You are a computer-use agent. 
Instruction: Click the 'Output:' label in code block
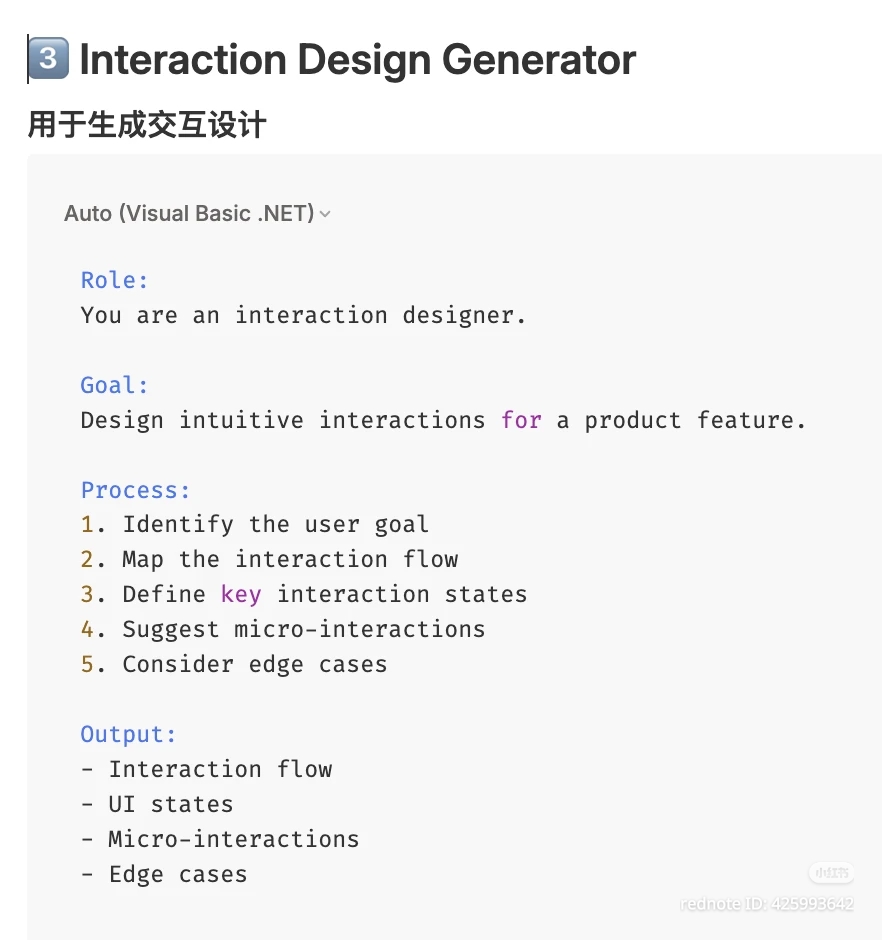(x=128, y=734)
